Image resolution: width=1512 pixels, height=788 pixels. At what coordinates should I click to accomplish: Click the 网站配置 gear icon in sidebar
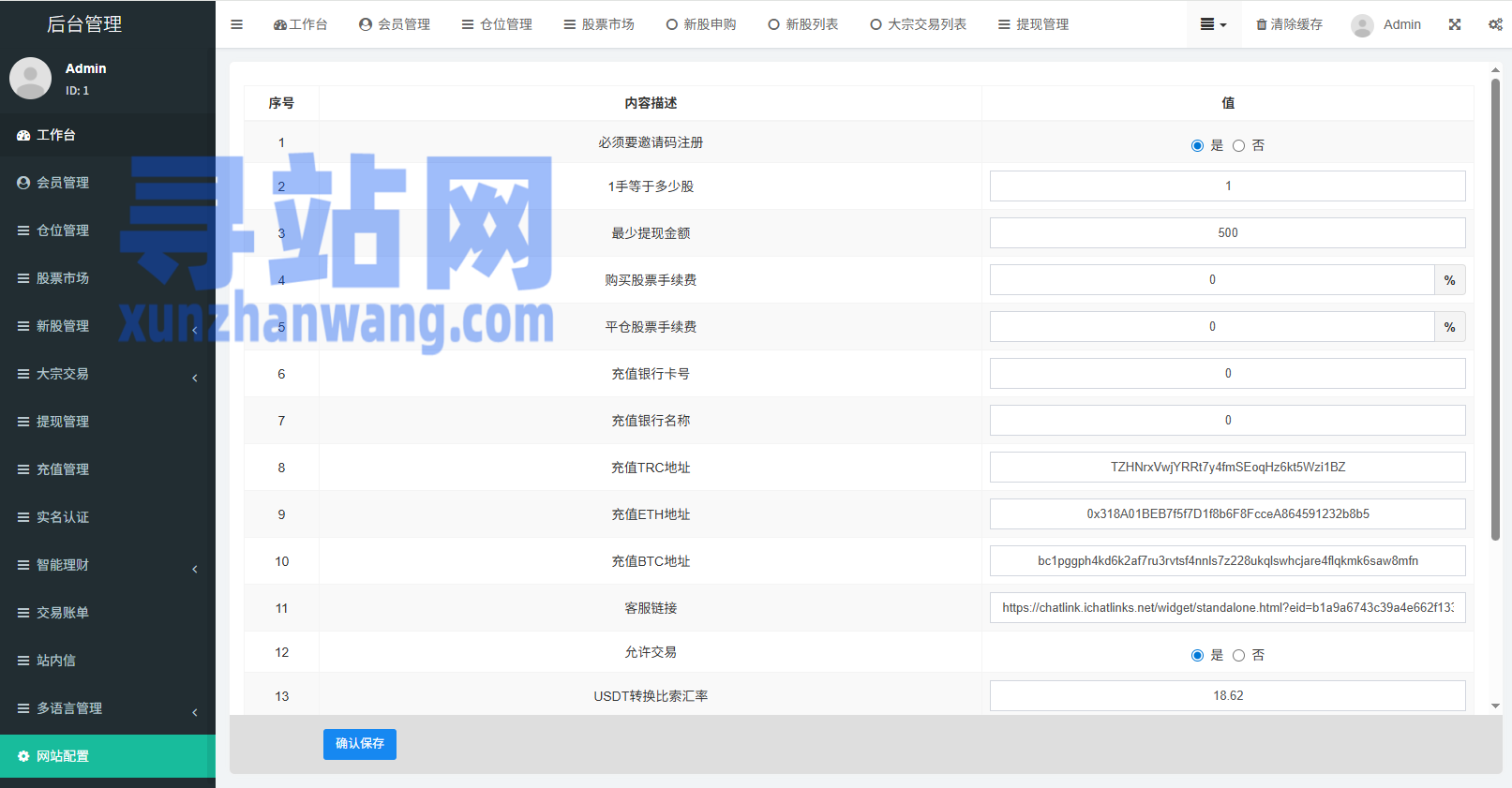pos(23,756)
